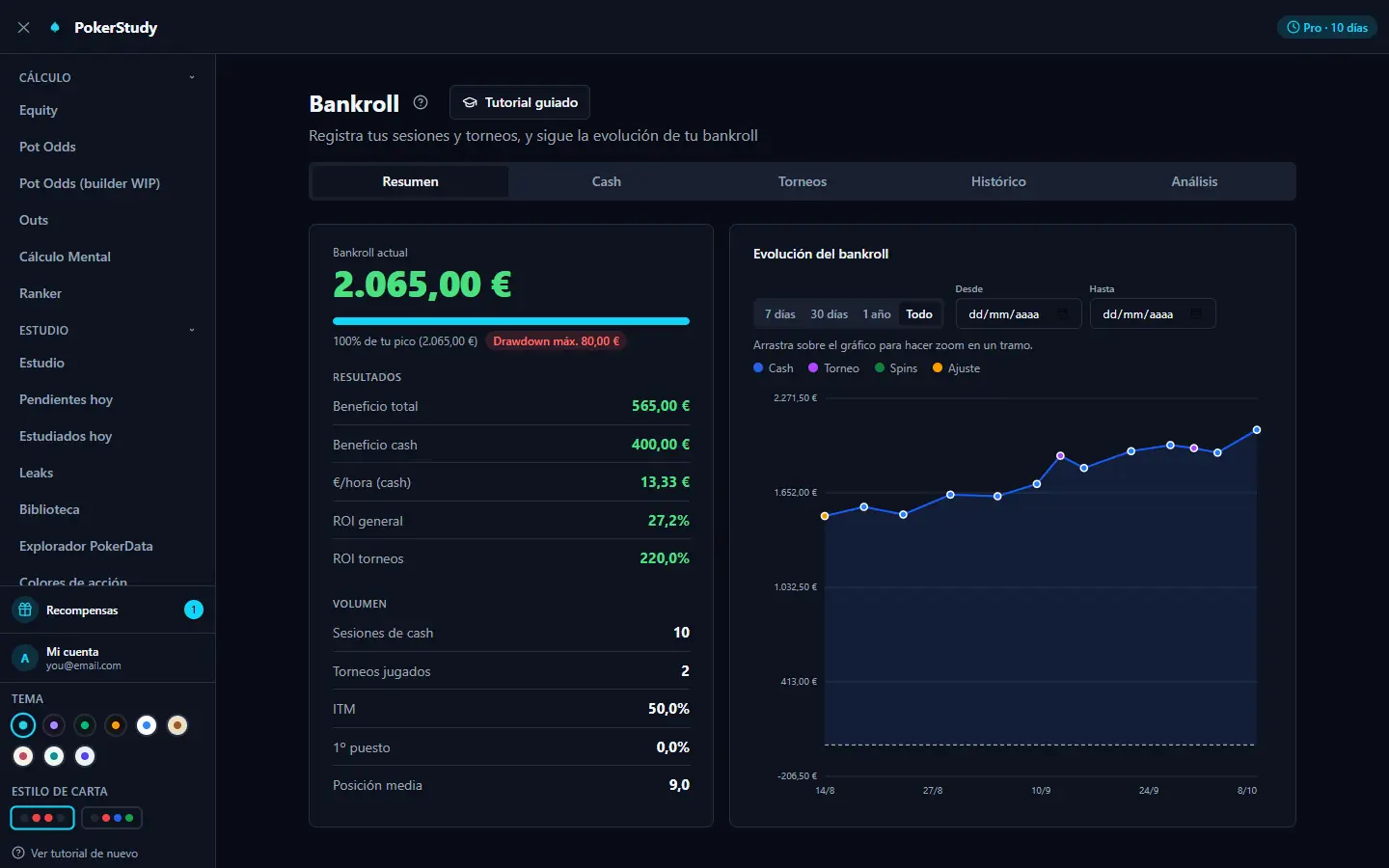The image size is (1389, 868).
Task: Click the Mi cuenta avatar icon
Action: click(25, 658)
